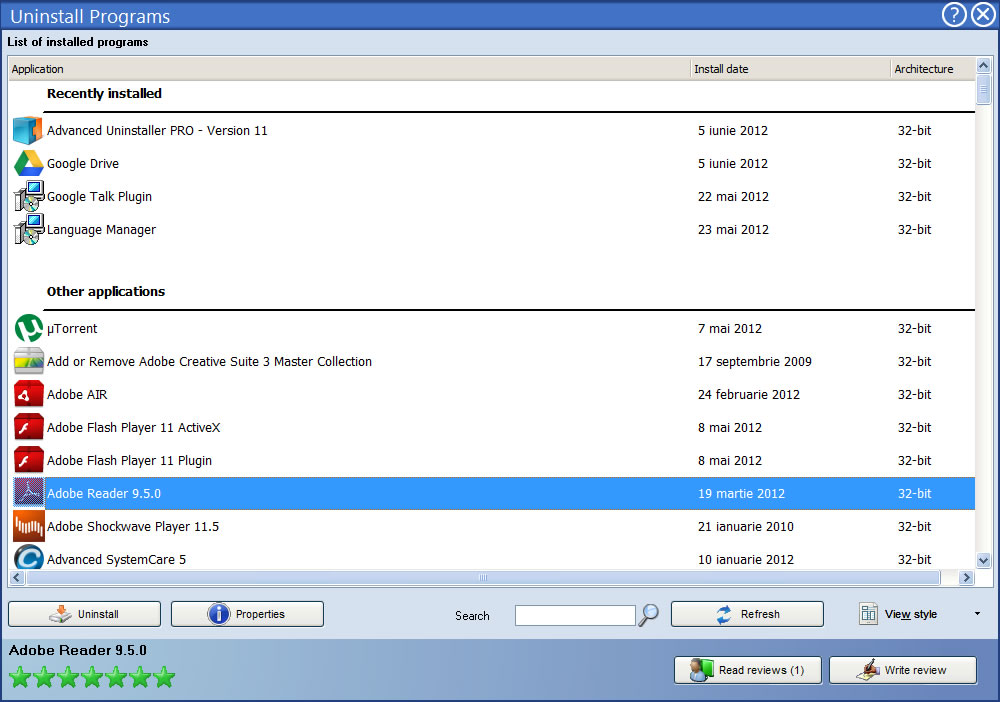The width and height of the screenshot is (1000, 702).
Task: Click the Other applications group header
Action: (x=106, y=291)
